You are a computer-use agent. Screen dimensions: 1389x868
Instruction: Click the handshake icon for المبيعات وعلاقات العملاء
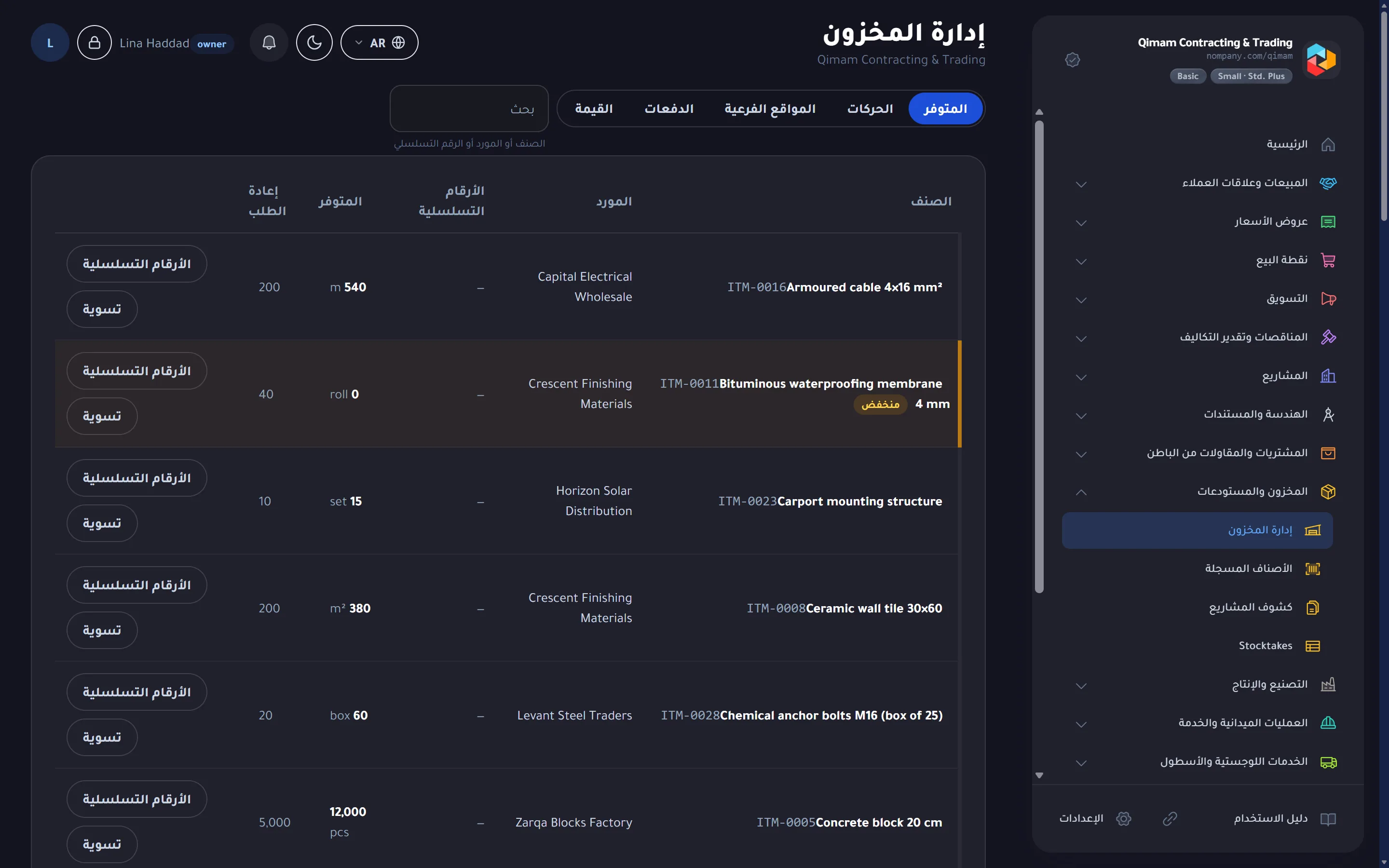(x=1328, y=183)
